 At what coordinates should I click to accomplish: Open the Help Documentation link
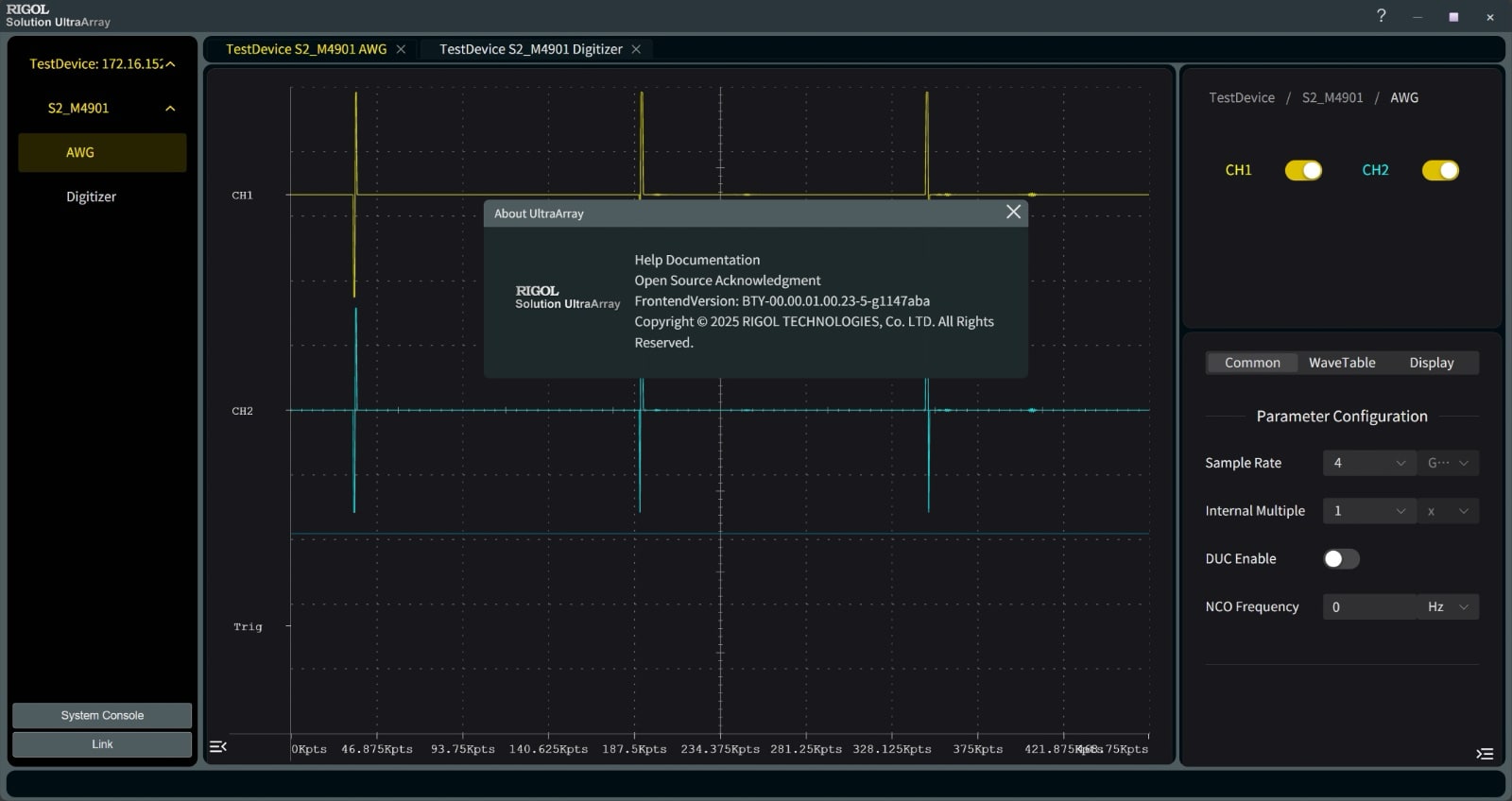696,260
